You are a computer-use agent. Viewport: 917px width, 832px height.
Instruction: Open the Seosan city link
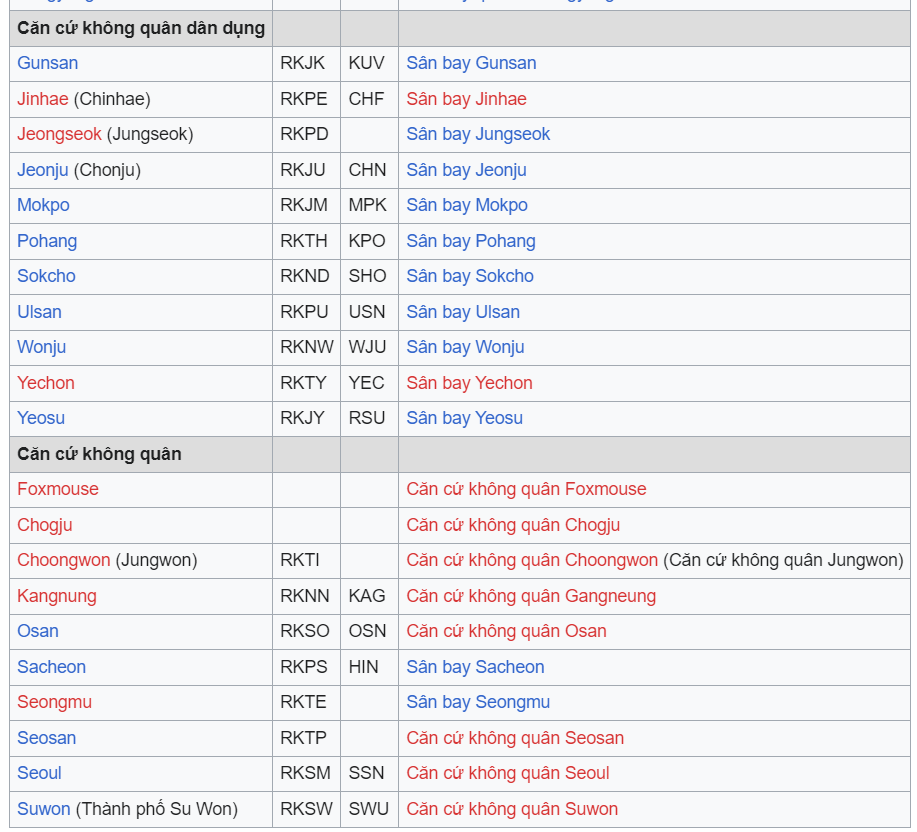(47, 738)
